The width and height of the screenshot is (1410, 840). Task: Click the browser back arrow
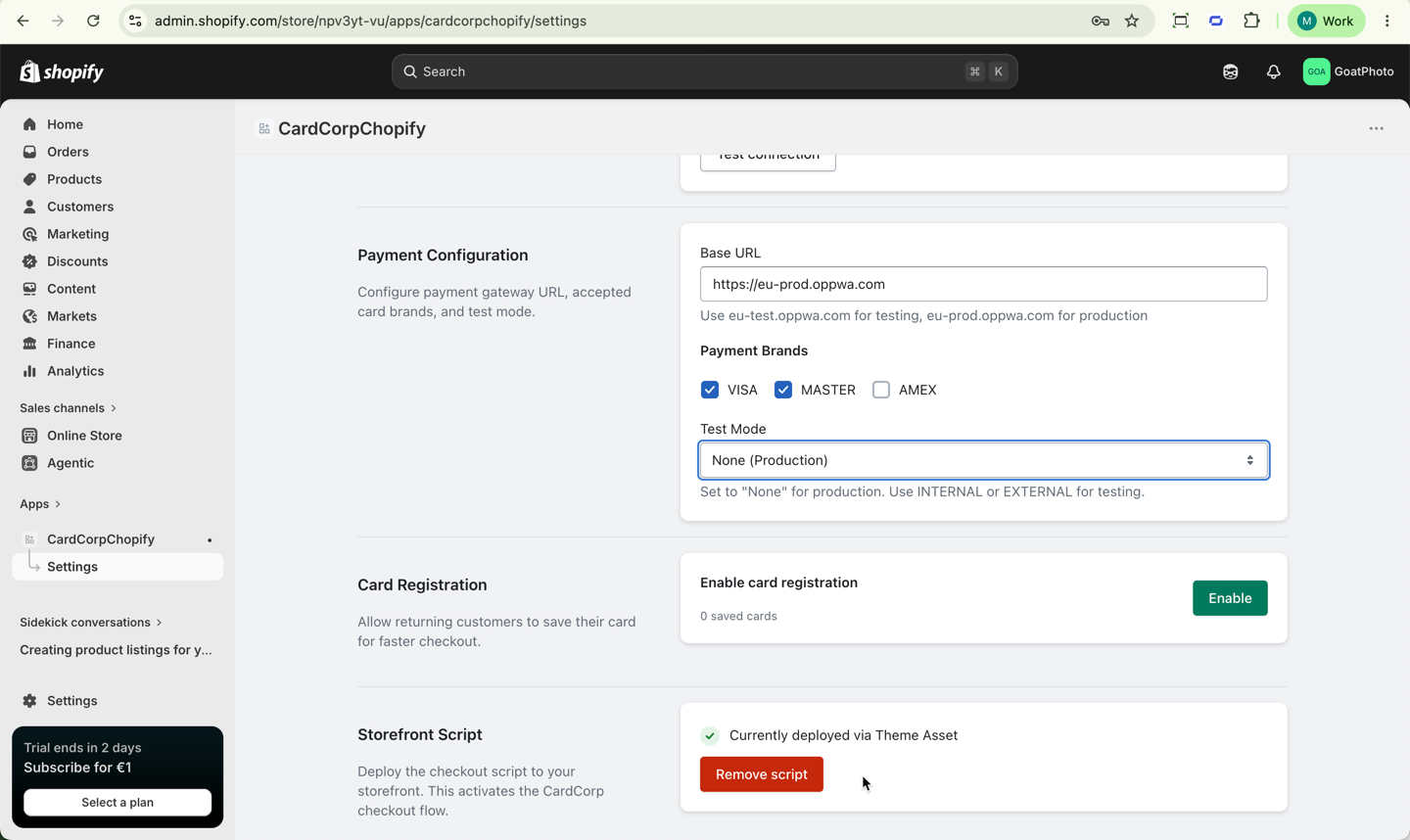(x=23, y=21)
